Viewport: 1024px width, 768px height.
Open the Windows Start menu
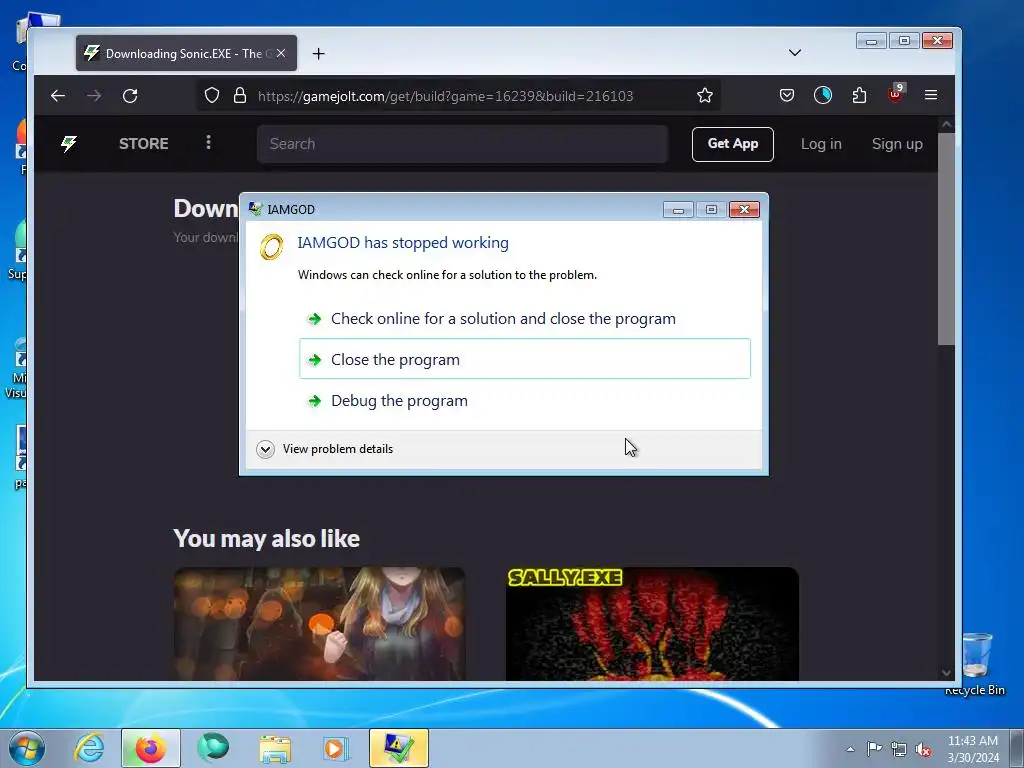tap(26, 748)
